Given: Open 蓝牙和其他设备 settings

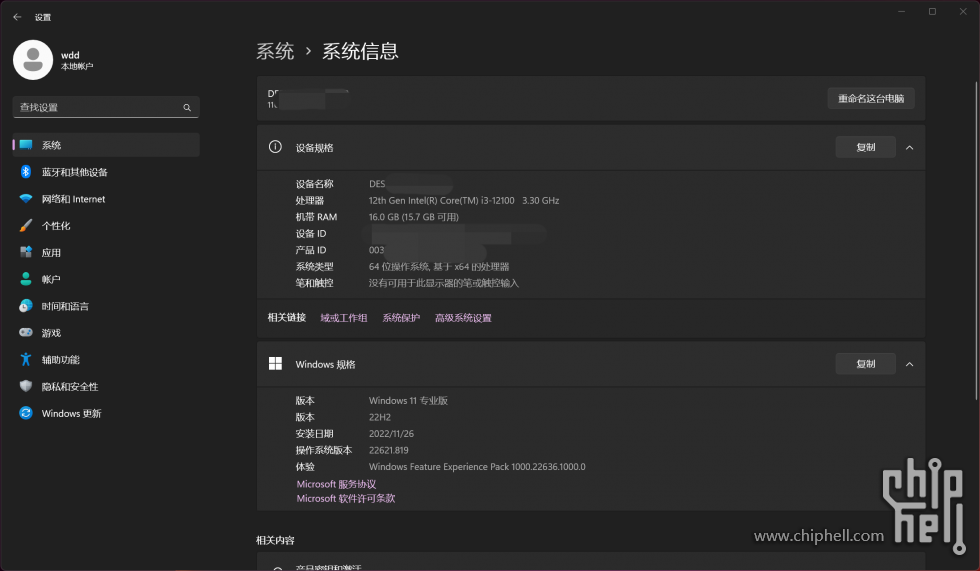Looking at the screenshot, I should coord(106,172).
